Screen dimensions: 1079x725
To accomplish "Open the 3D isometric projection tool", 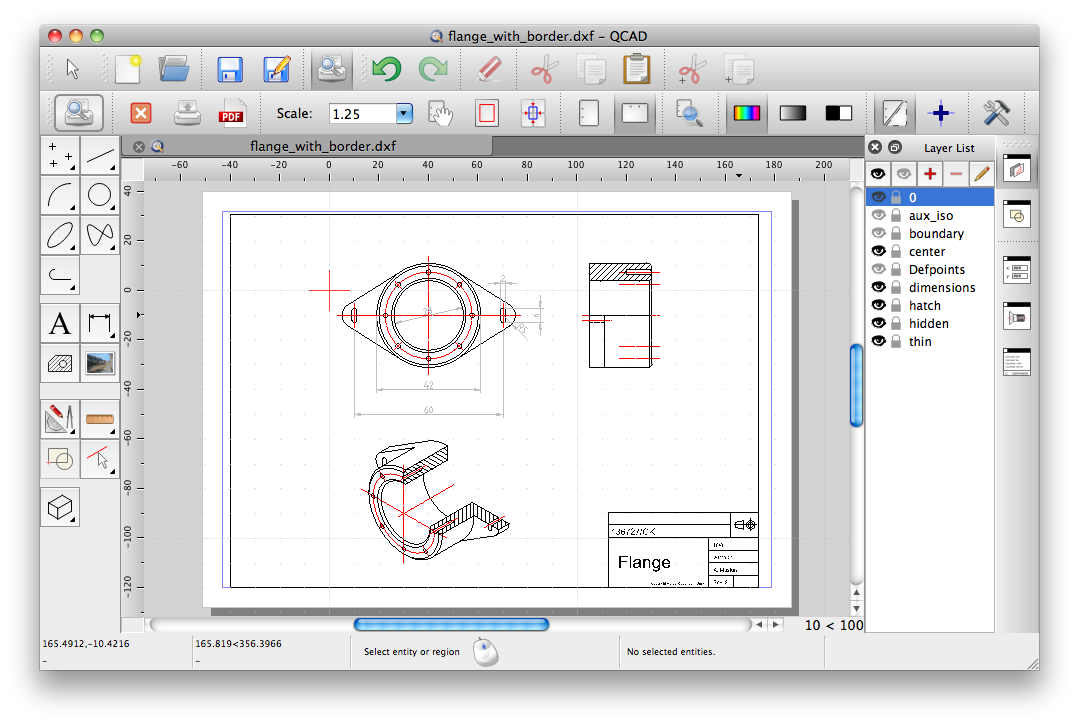I will pyautogui.click(x=60, y=507).
